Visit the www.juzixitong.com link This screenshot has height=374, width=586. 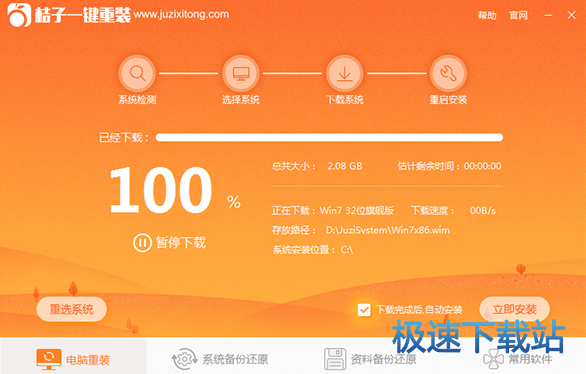pyautogui.click(x=181, y=15)
